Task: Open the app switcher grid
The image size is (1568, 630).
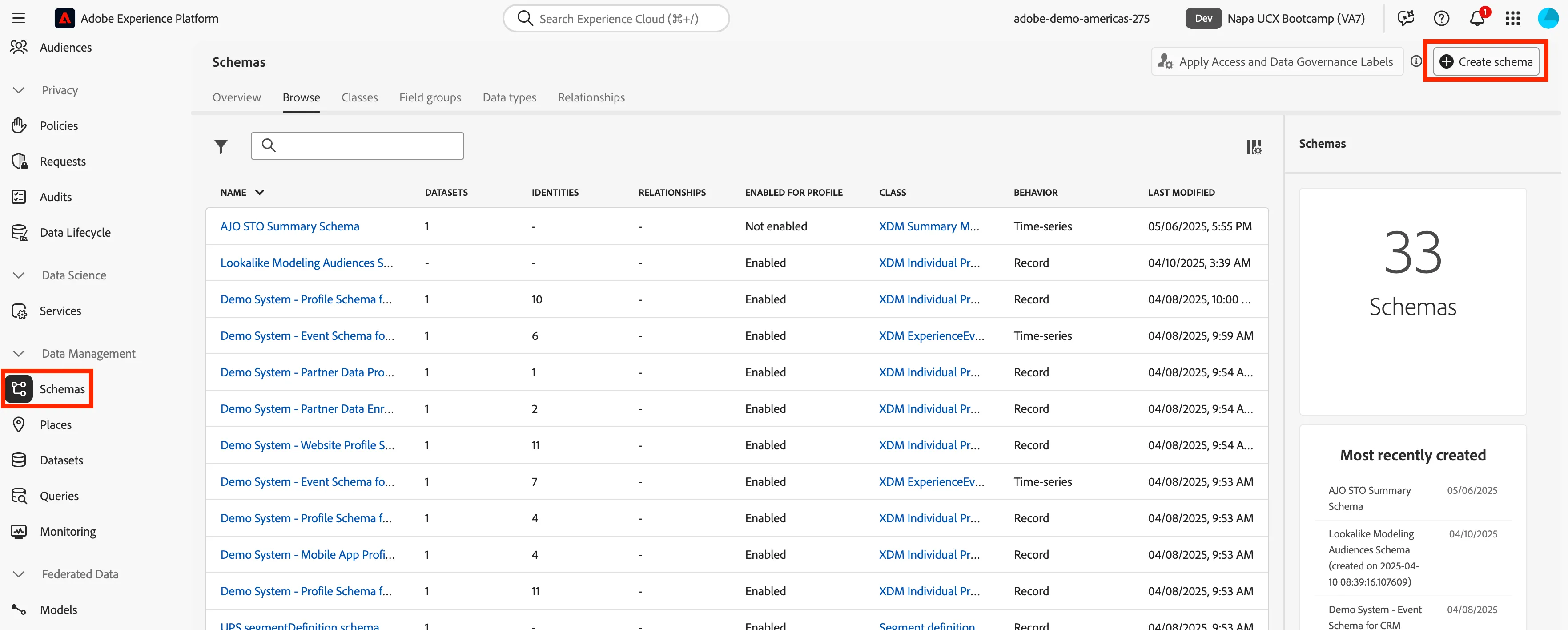Action: coord(1512,18)
